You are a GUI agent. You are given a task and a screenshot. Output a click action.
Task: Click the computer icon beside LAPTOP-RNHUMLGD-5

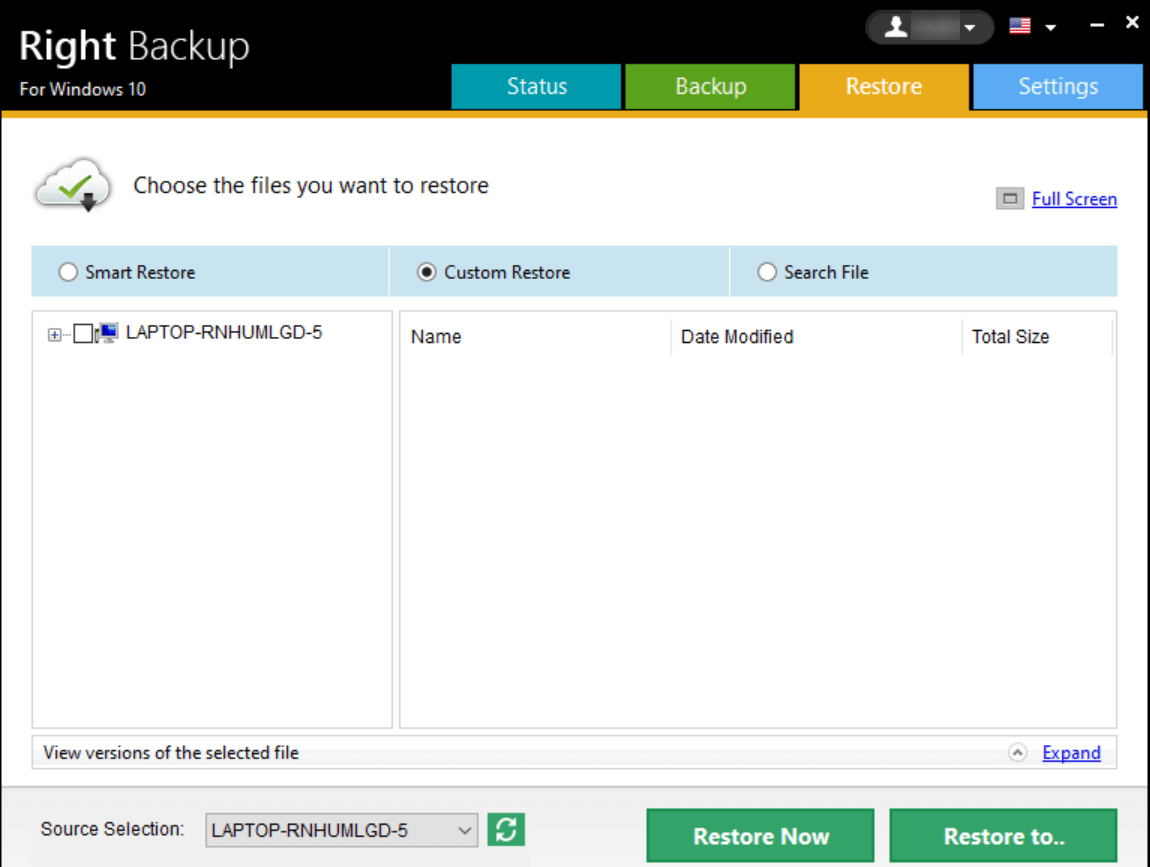[107, 333]
